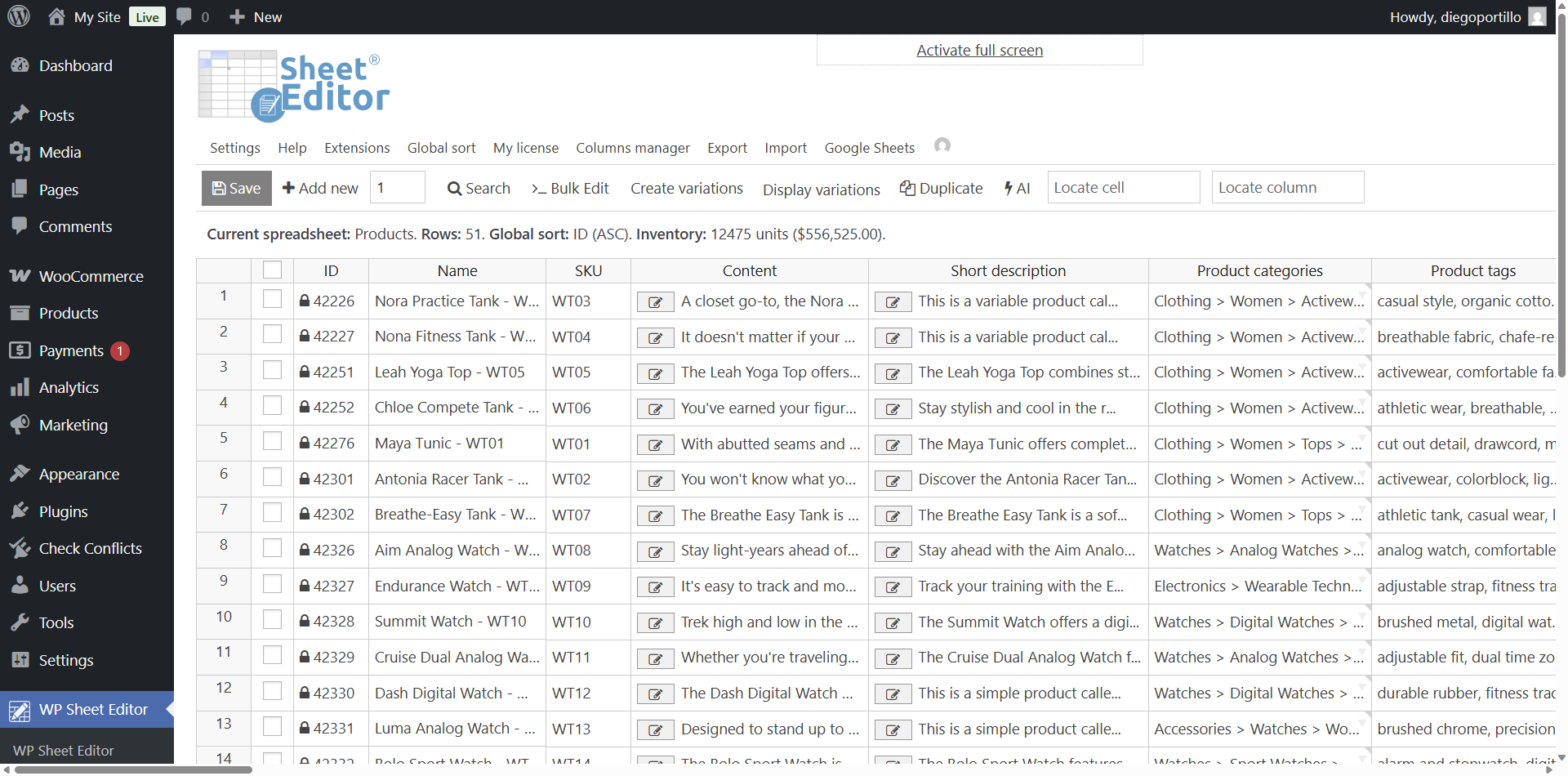Open the content editor for Nora Practice Tank
This screenshot has height=776, width=1568.
655,301
